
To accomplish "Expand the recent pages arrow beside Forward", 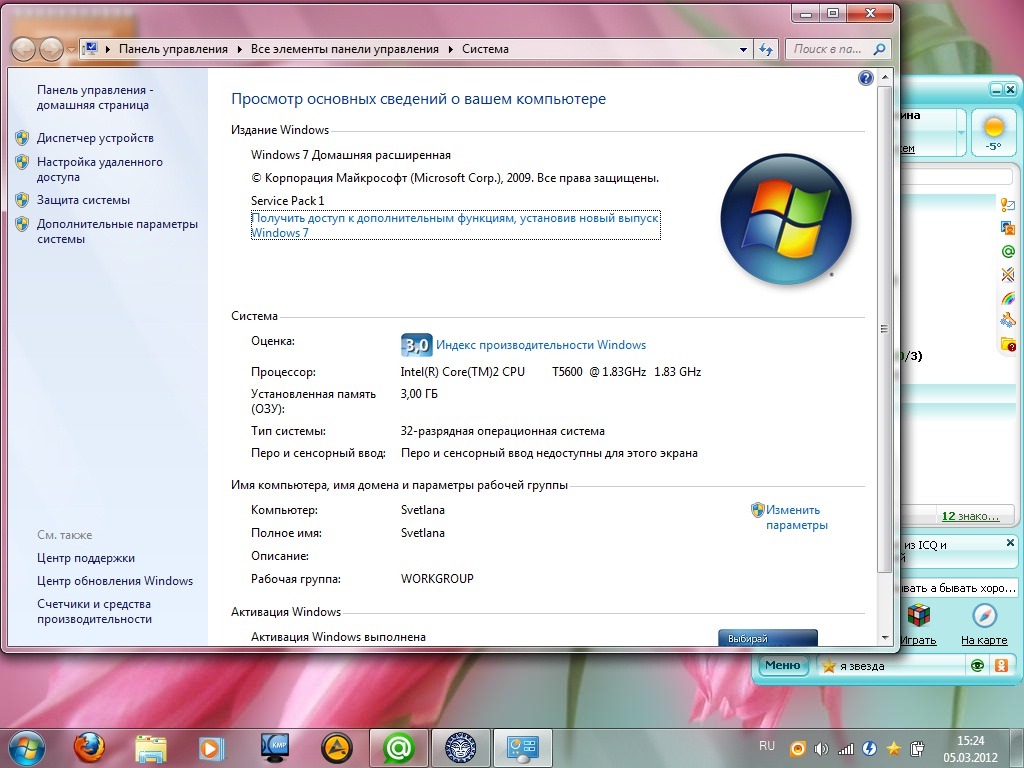I will [71, 50].
